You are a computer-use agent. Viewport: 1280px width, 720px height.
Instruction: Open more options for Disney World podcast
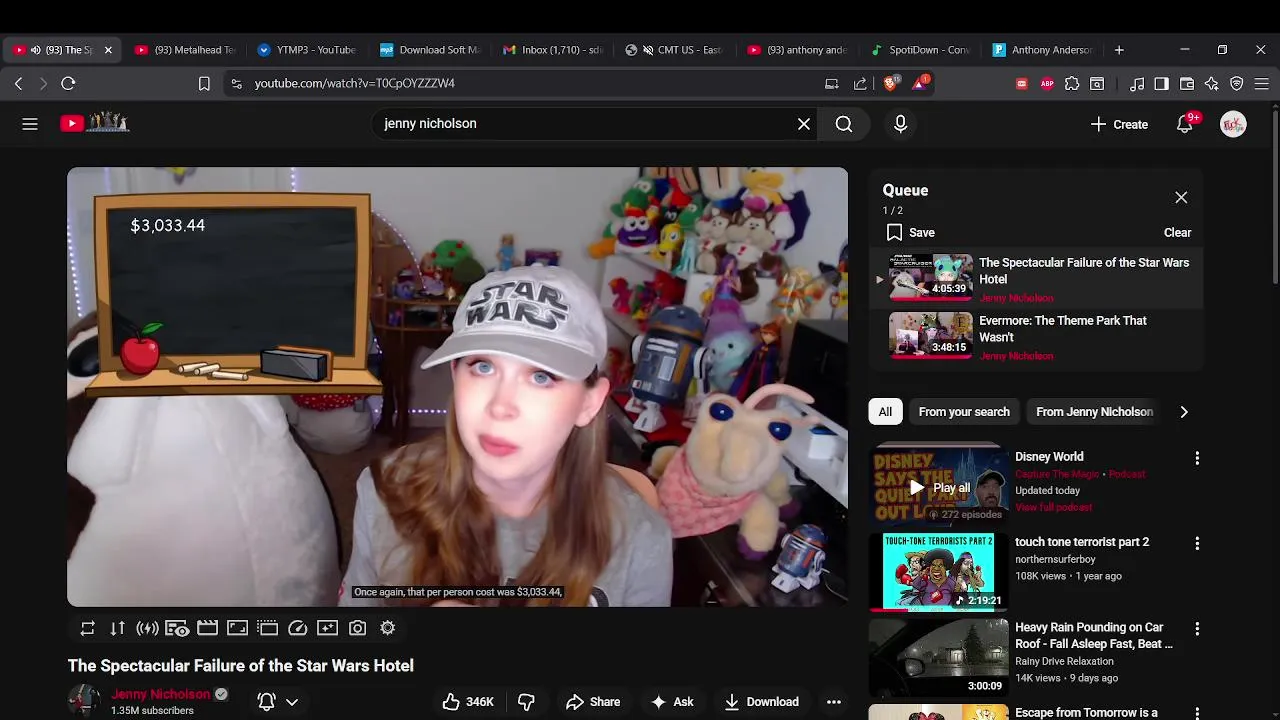point(1197,458)
